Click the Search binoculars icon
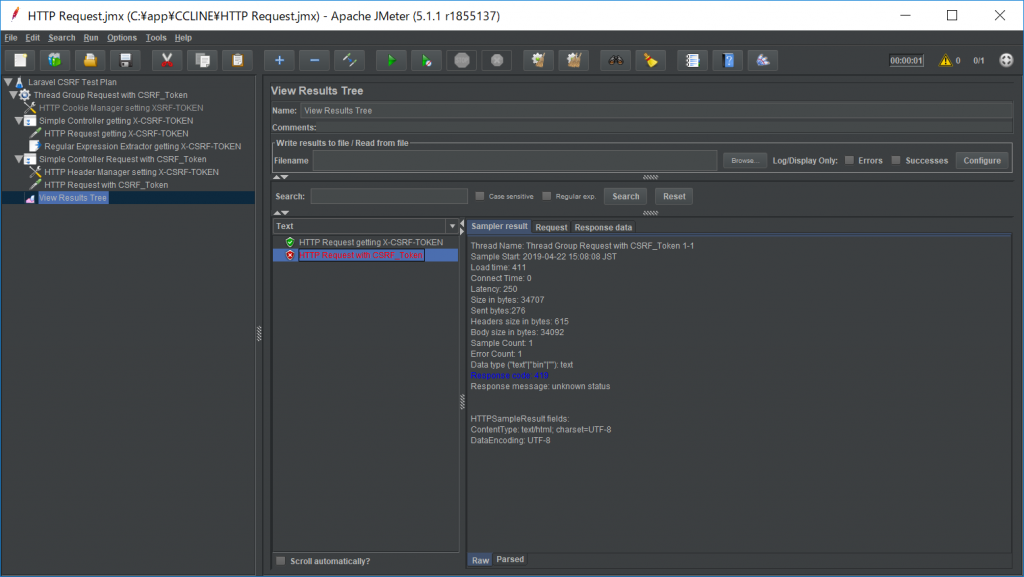This screenshot has width=1024, height=577. (x=616, y=61)
